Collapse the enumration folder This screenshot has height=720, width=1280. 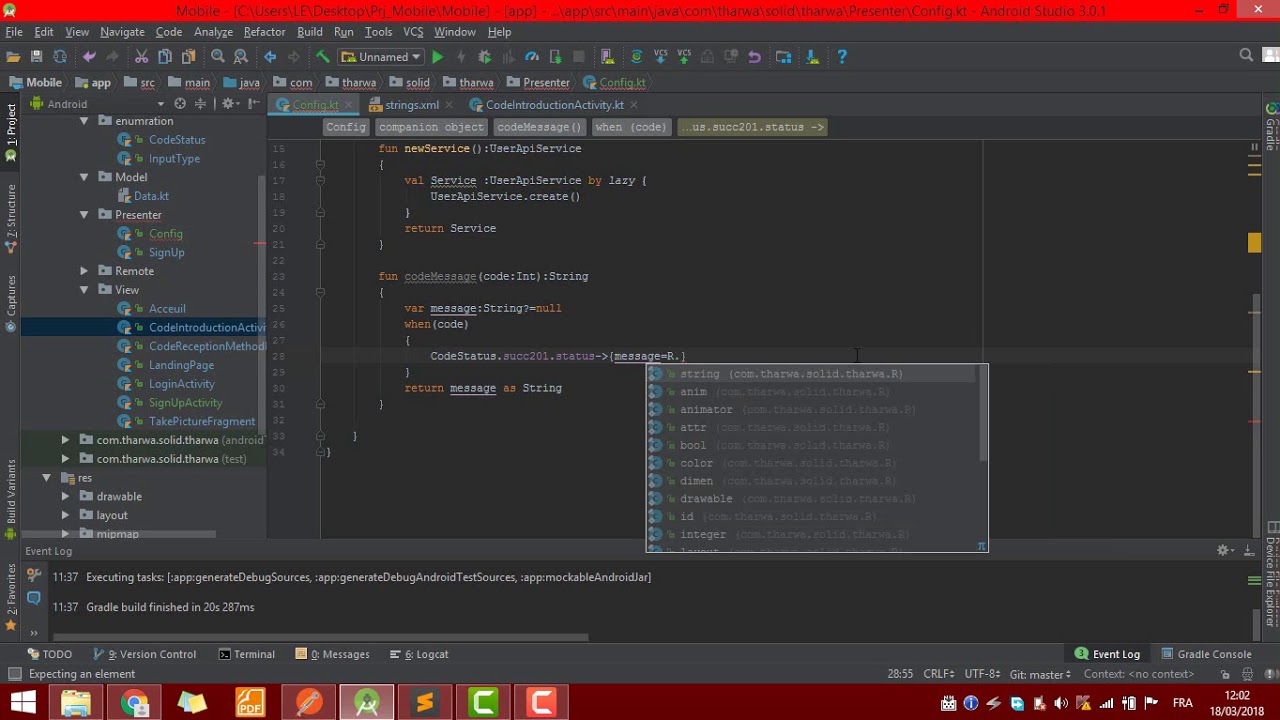[x=84, y=121]
